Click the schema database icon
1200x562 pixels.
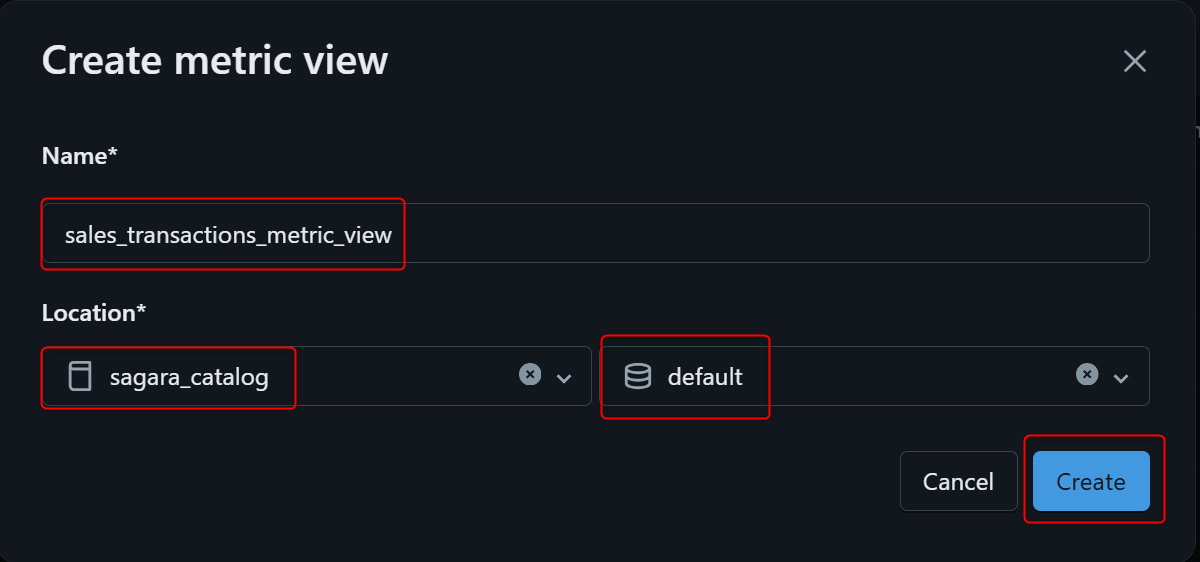click(637, 376)
